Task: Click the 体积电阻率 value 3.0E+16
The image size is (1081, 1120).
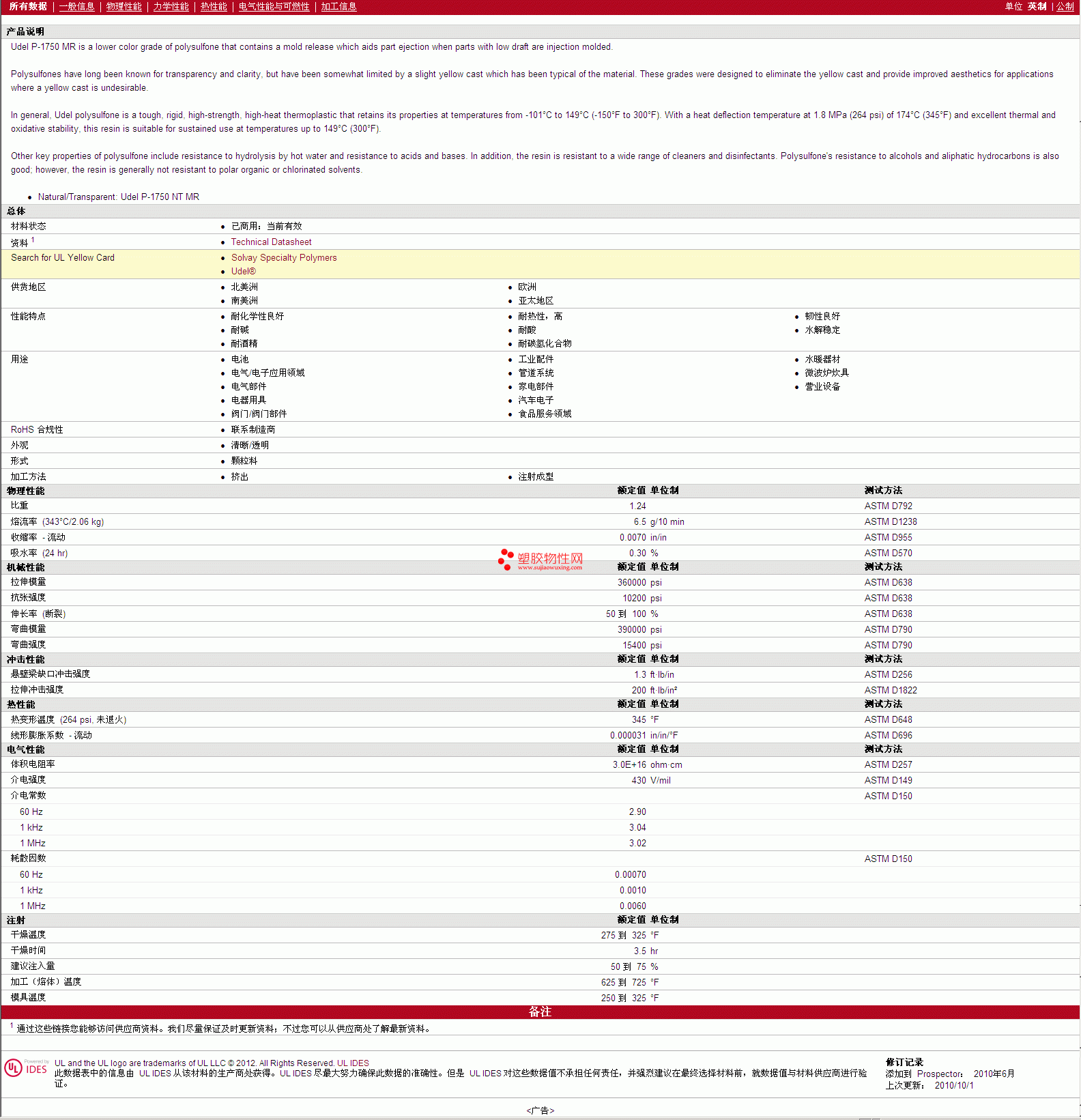Action: point(629,765)
